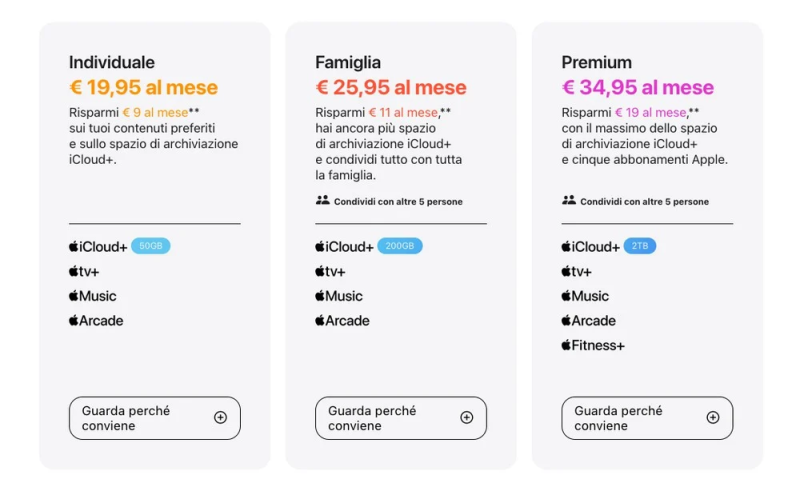Click the Apple Arcade logo in Premium plan

coord(588,321)
